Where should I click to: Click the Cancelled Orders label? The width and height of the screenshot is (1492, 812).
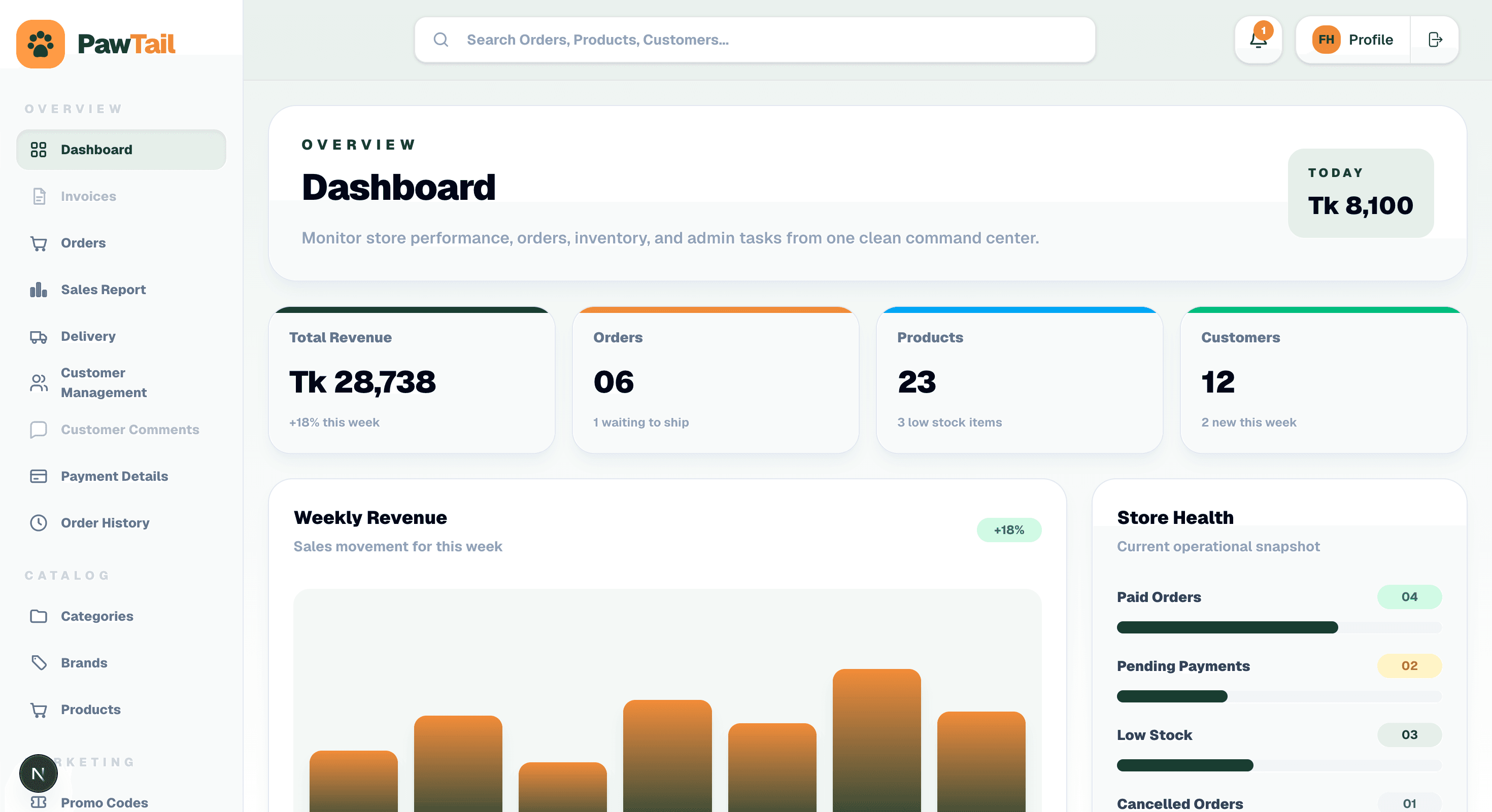(1180, 804)
